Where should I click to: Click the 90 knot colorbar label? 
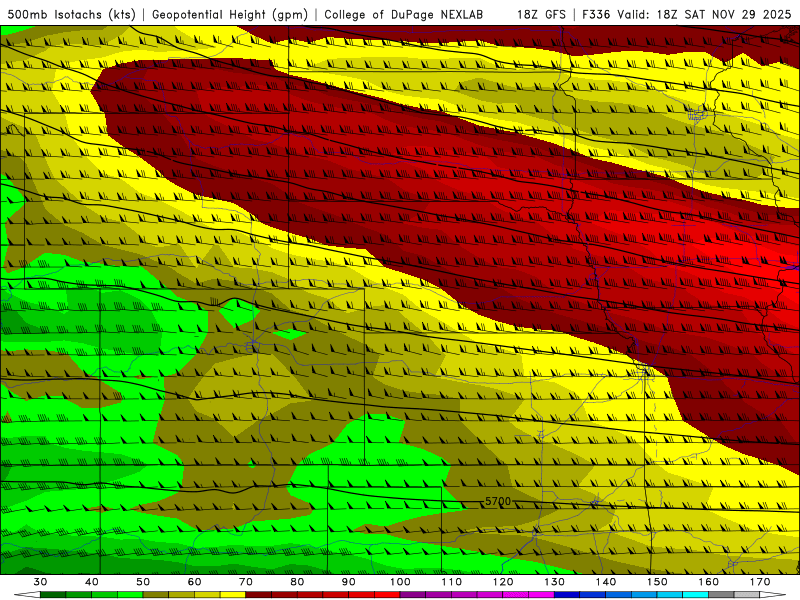click(349, 582)
